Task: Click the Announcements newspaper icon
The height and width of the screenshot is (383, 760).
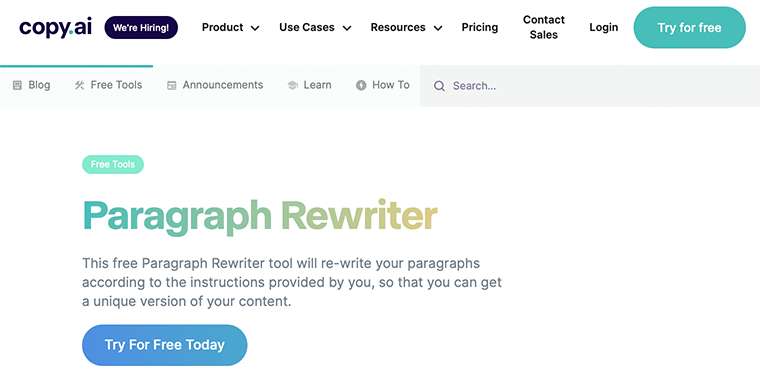Action: tap(172, 85)
